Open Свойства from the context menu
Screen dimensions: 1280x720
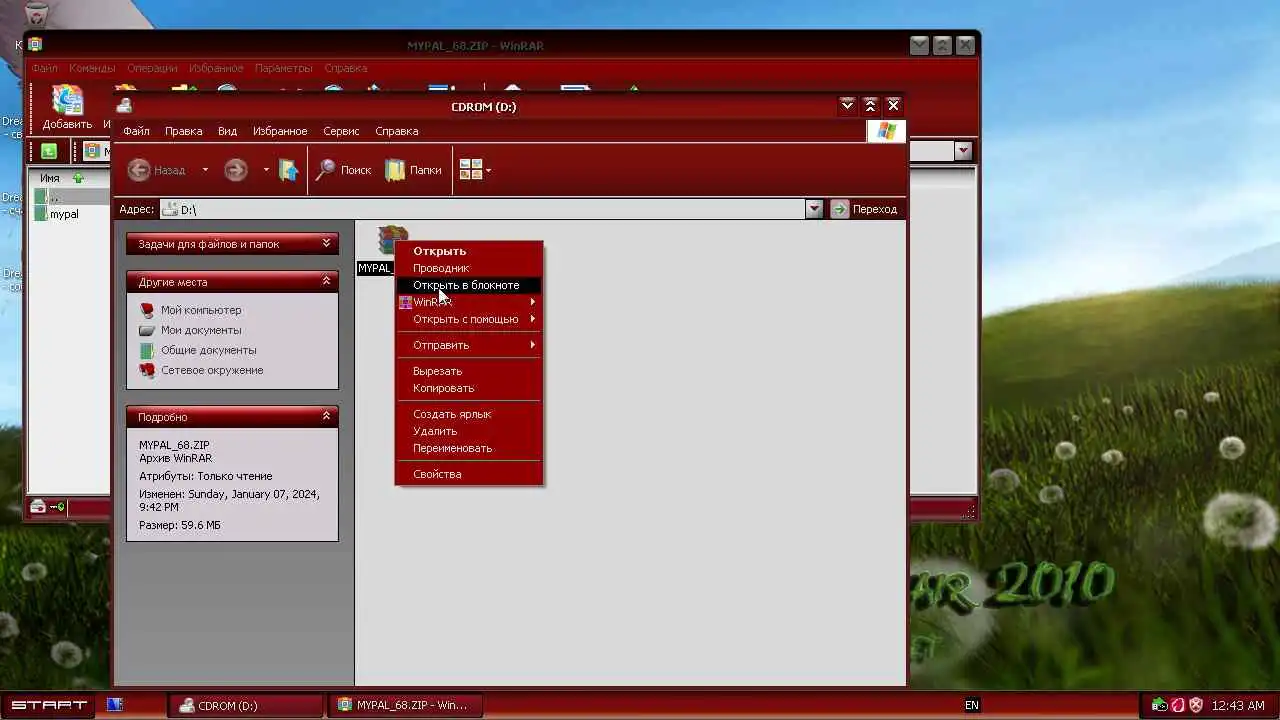(x=469, y=474)
